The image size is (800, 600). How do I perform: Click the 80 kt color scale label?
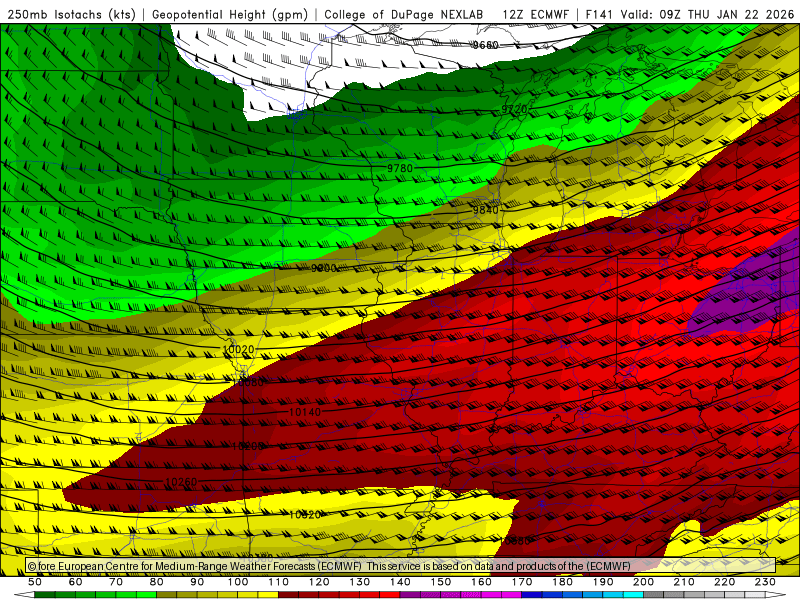[157, 582]
